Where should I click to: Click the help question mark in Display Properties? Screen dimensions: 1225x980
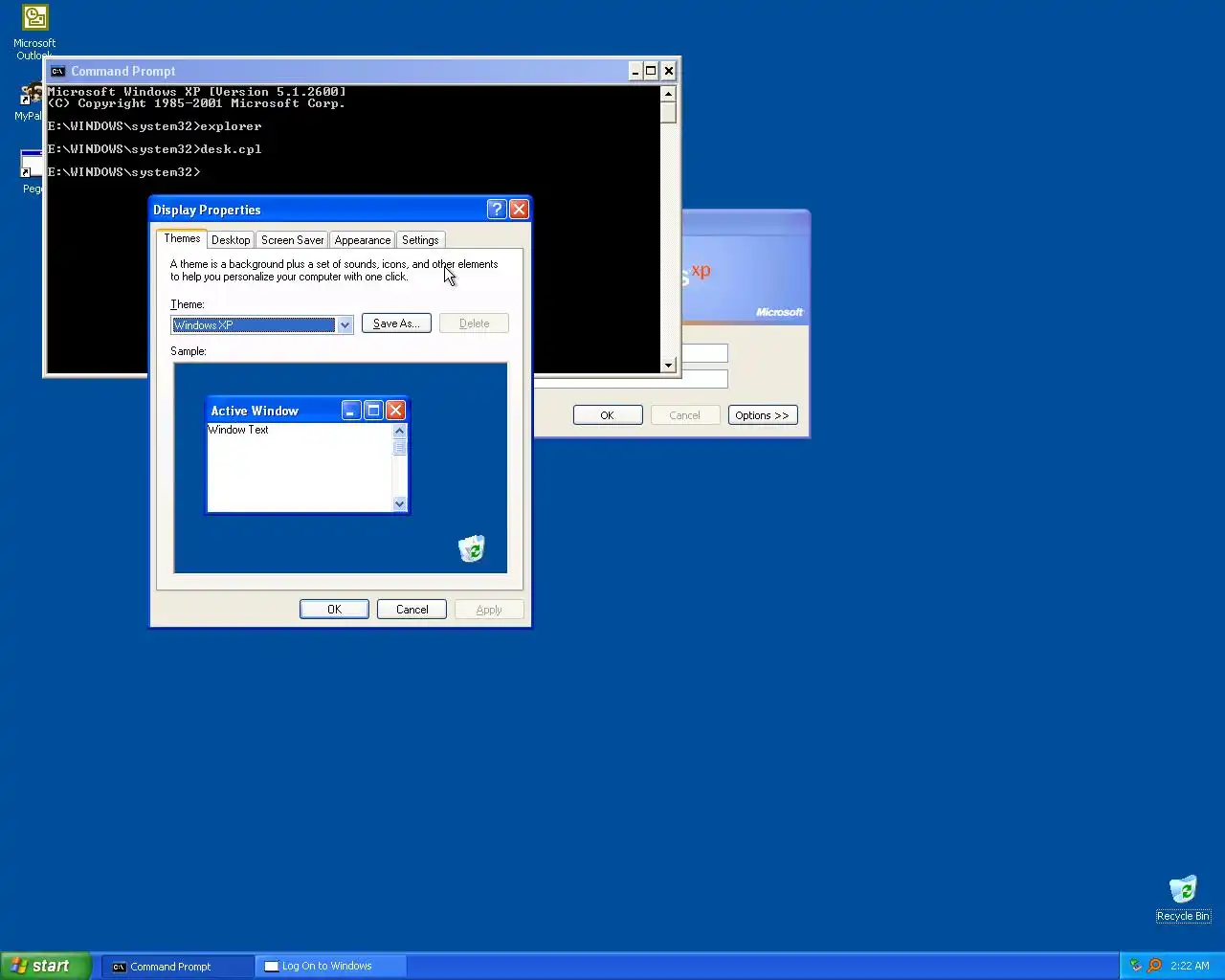click(496, 210)
